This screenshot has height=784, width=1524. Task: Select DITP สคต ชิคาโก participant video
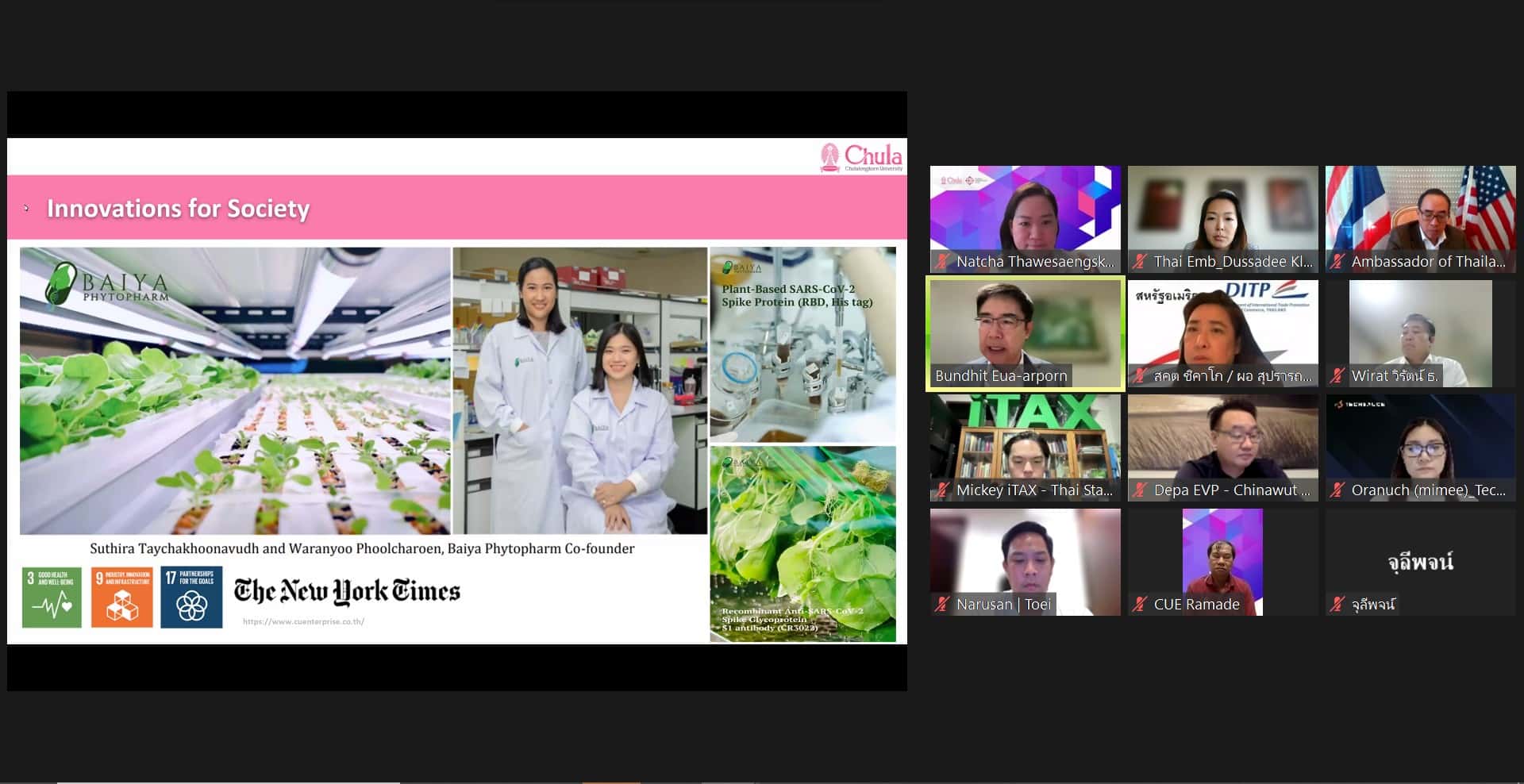pyautogui.click(x=1222, y=333)
